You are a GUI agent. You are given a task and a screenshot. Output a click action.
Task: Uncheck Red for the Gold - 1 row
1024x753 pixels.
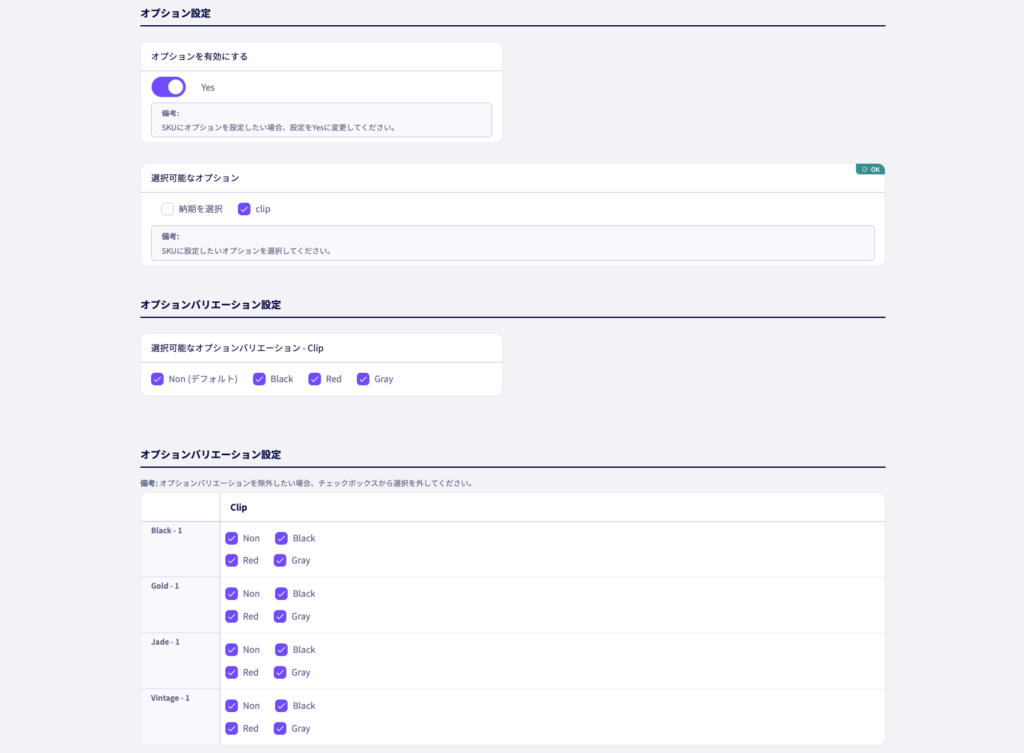coord(232,617)
